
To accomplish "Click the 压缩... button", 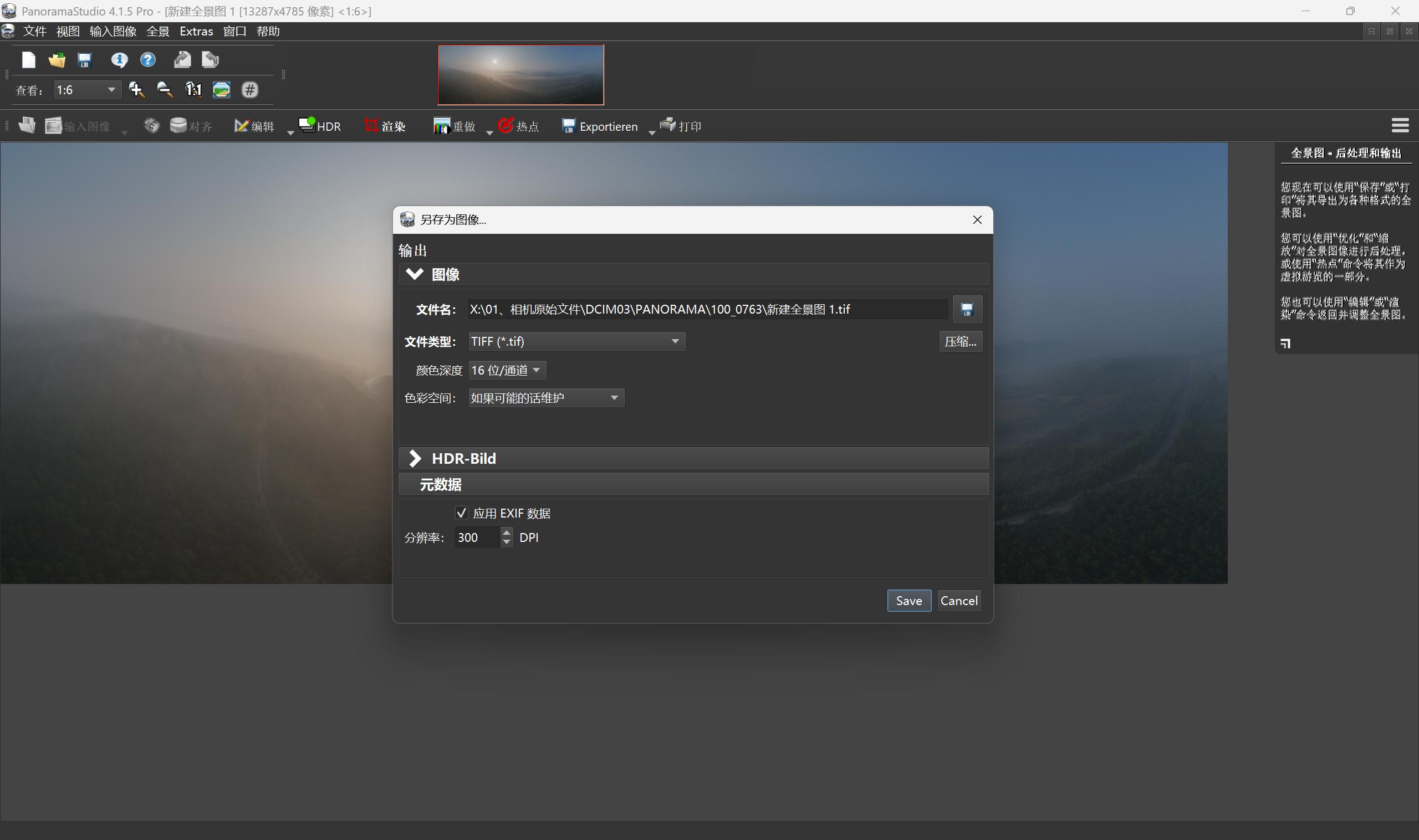I will pos(960,341).
